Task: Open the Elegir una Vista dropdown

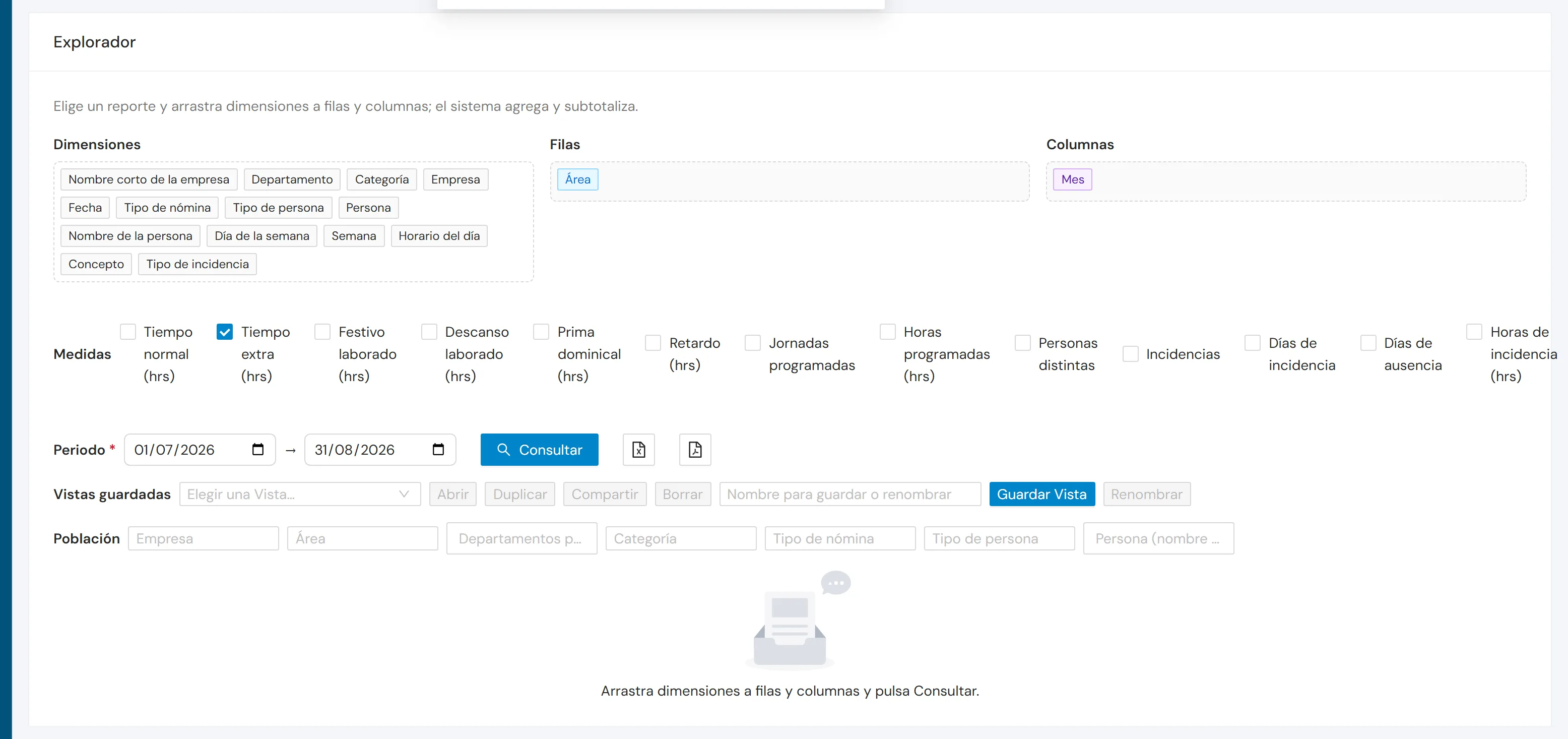Action: 300,495
